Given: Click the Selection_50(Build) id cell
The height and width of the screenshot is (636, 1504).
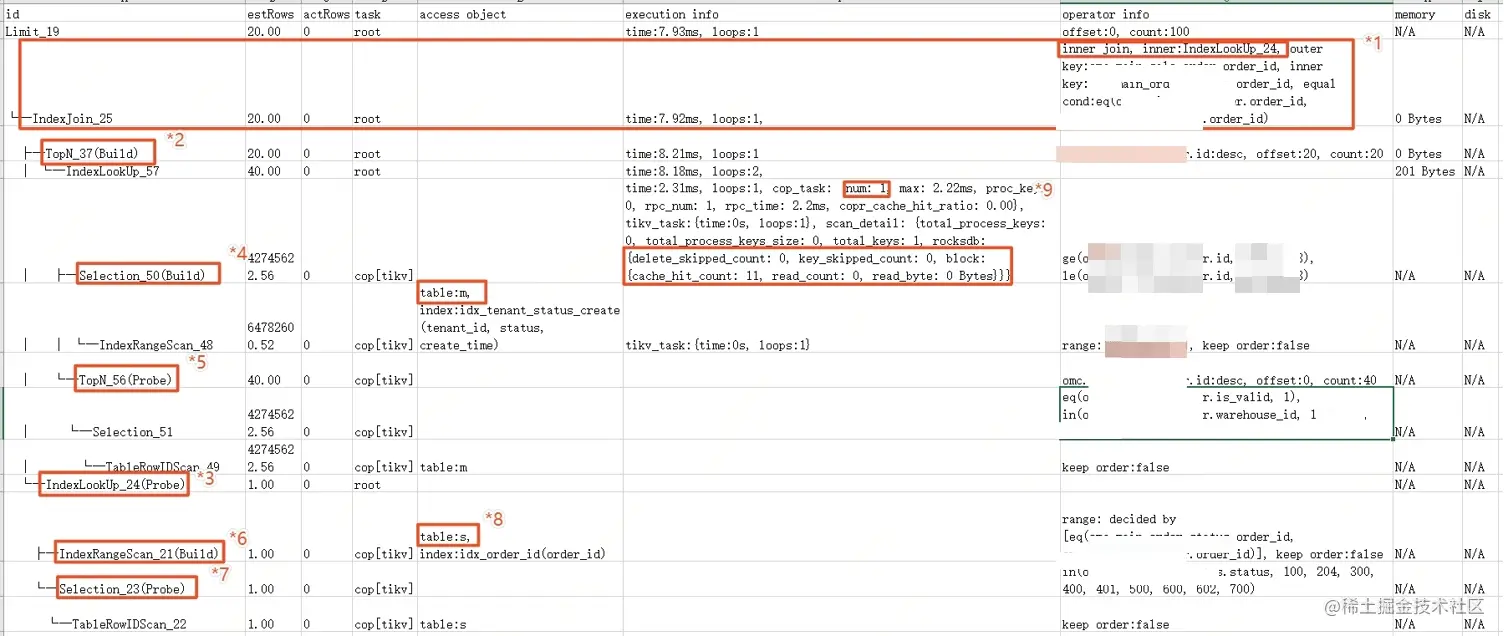Looking at the screenshot, I should [x=124, y=231].
